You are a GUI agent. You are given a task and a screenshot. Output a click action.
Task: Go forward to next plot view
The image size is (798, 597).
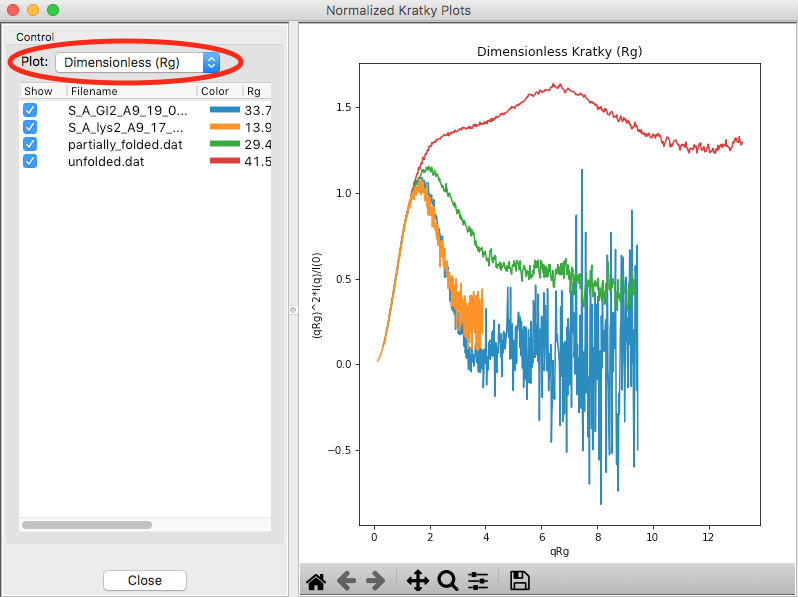coord(376,581)
